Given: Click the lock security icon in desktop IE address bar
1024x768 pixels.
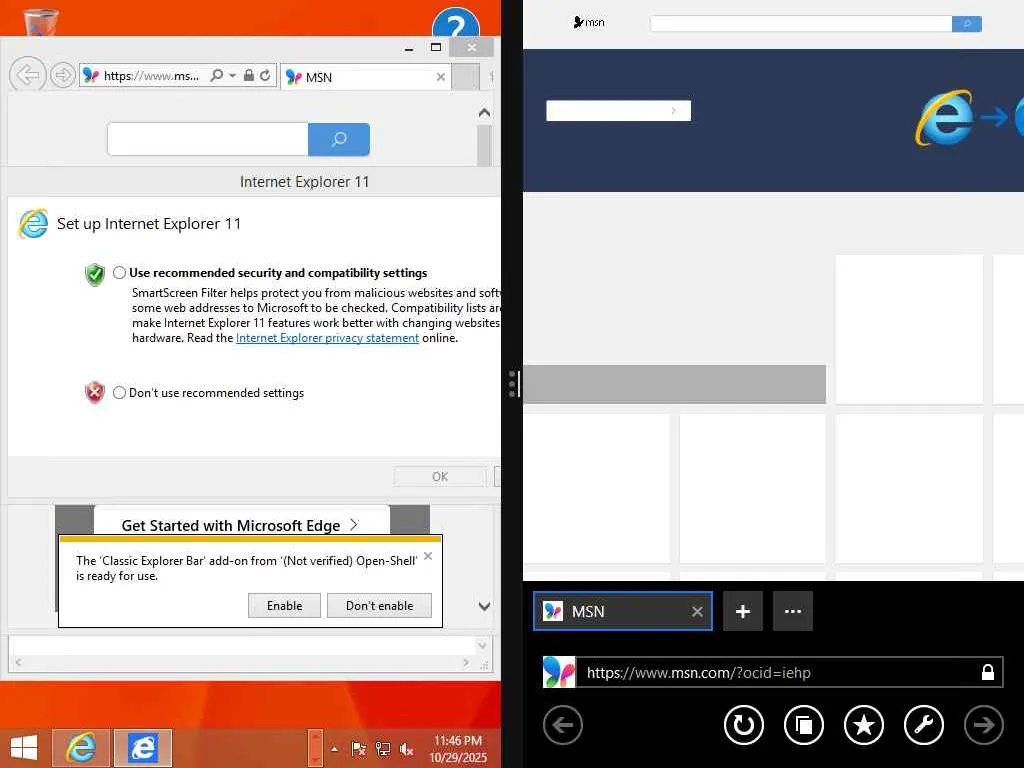Looking at the screenshot, I should [x=248, y=76].
